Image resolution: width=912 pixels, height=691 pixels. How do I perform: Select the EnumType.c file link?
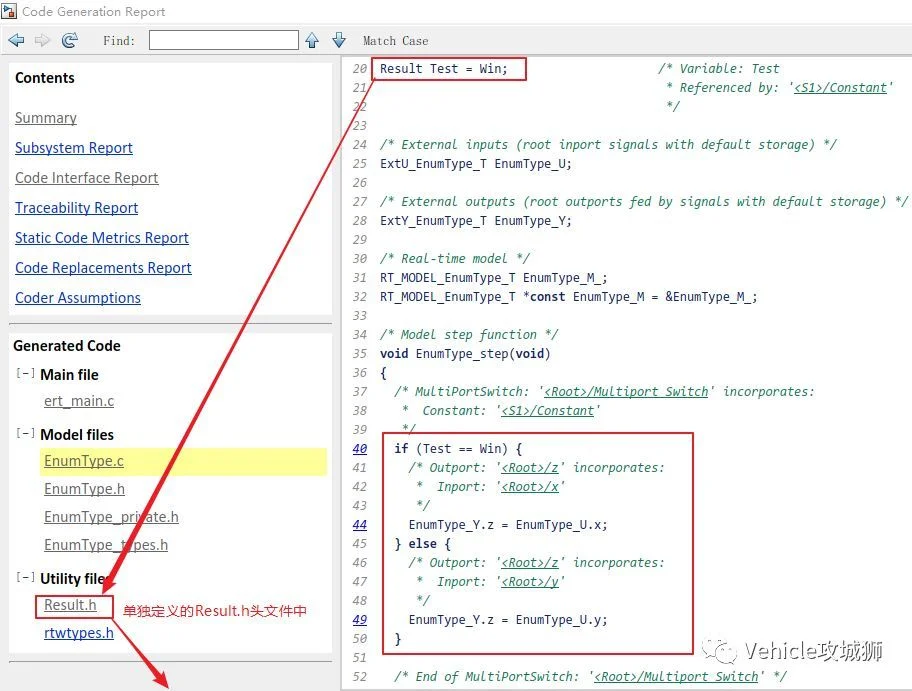pos(84,461)
